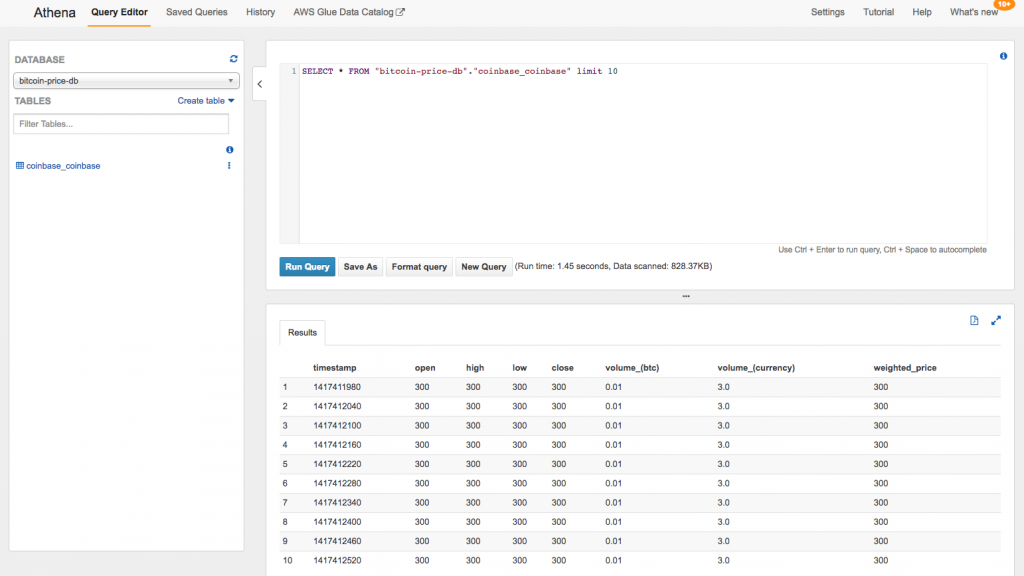Open the Saved Queries tab
This screenshot has width=1024, height=576.
[196, 12]
